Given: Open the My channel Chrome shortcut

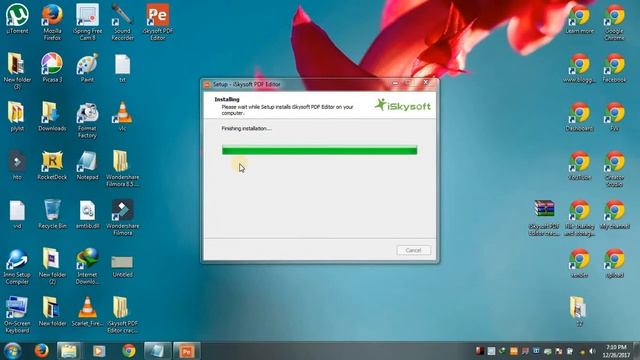Looking at the screenshot, I should click(x=614, y=214).
